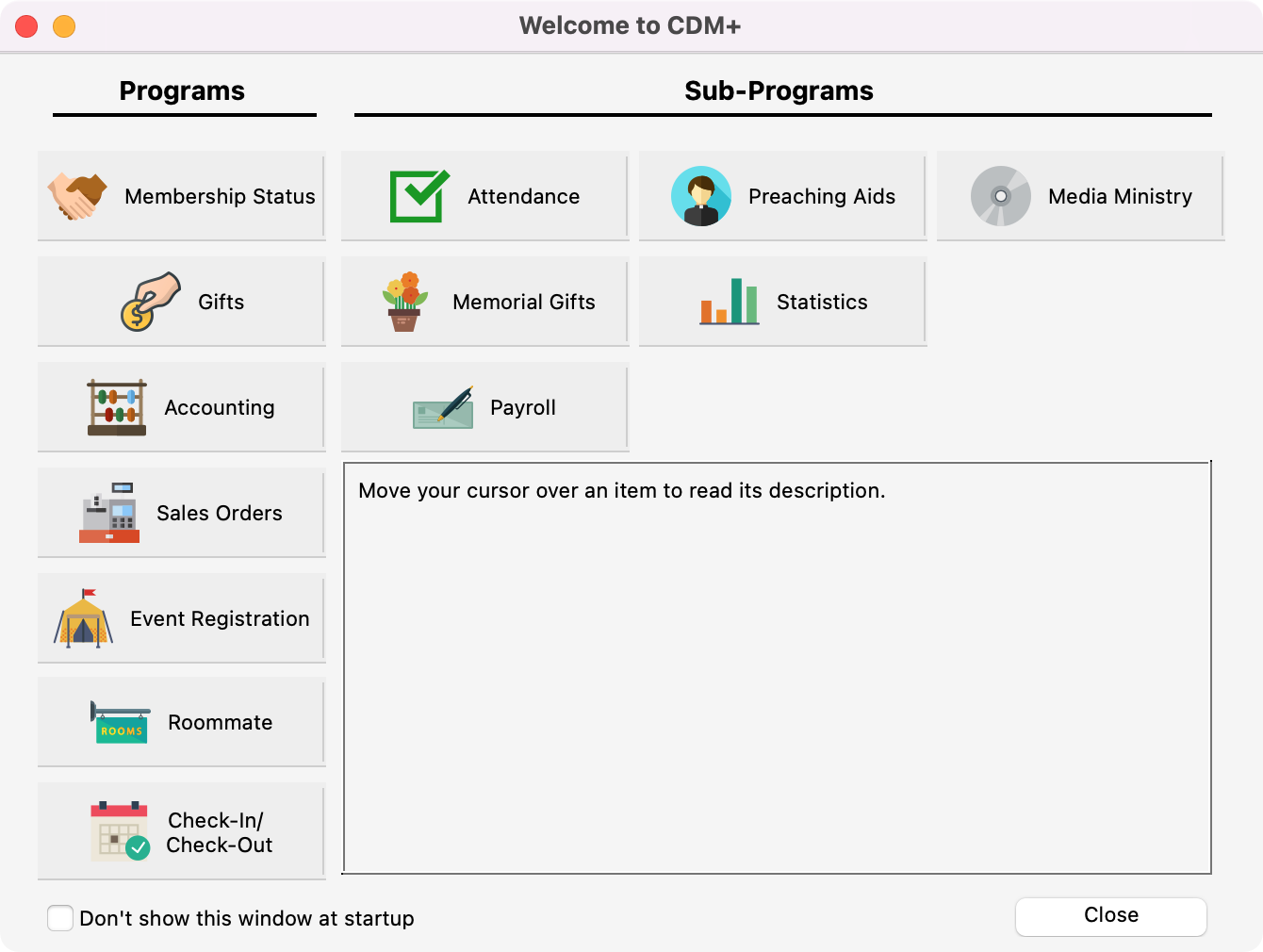
Task: Click the check and pen Payroll icon
Action: (443, 407)
